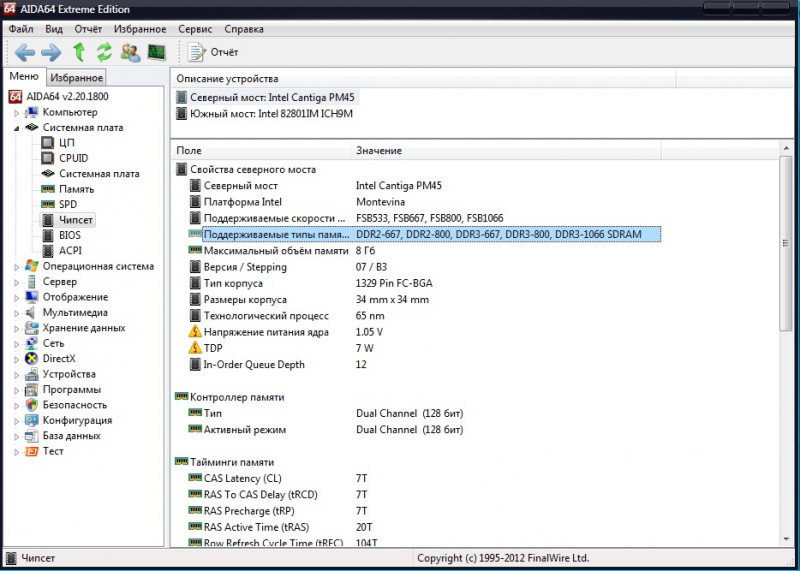This screenshot has height=571, width=800.
Task: Select the Память memory icon in tree
Action: point(48,189)
